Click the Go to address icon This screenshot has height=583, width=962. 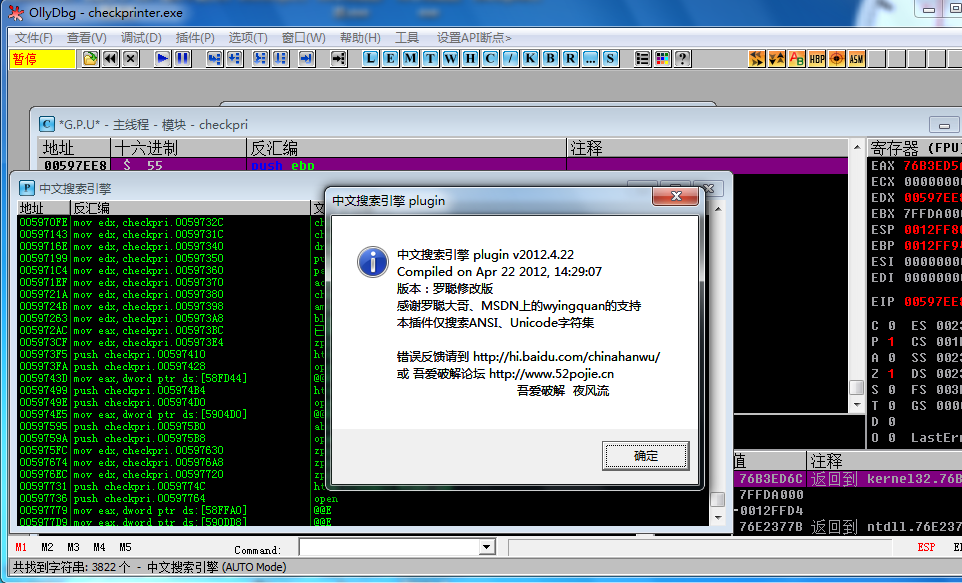coord(339,58)
